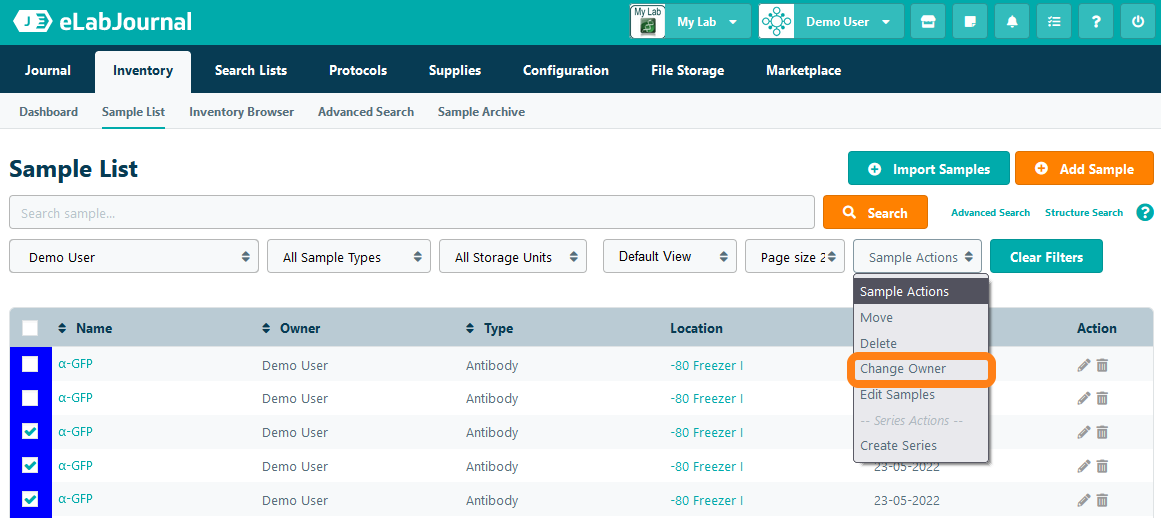Click the question mark help button in header
The height and width of the screenshot is (518, 1161).
(1096, 21)
